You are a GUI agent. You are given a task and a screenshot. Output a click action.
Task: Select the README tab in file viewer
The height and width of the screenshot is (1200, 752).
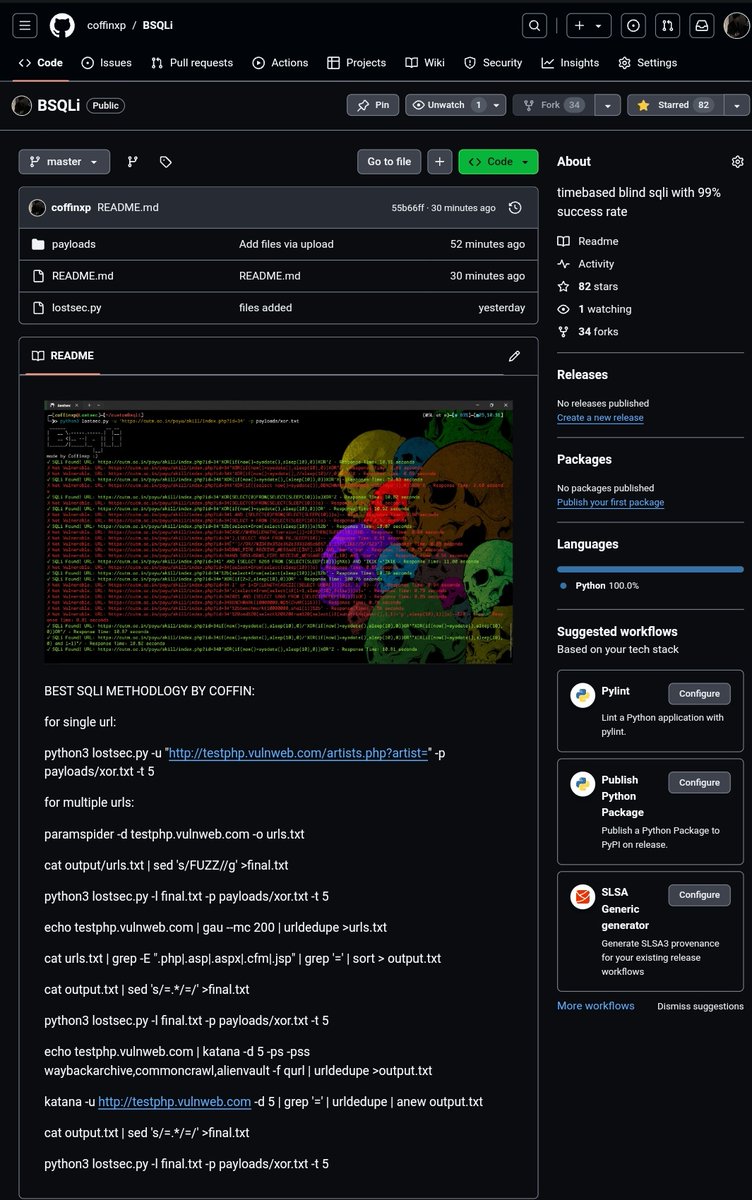(x=62, y=355)
